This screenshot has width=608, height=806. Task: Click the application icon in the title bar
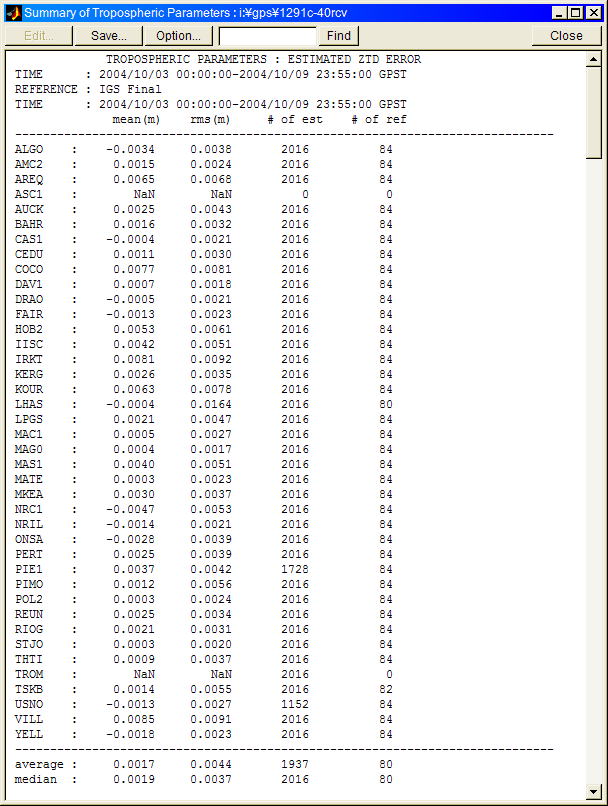pos(13,12)
